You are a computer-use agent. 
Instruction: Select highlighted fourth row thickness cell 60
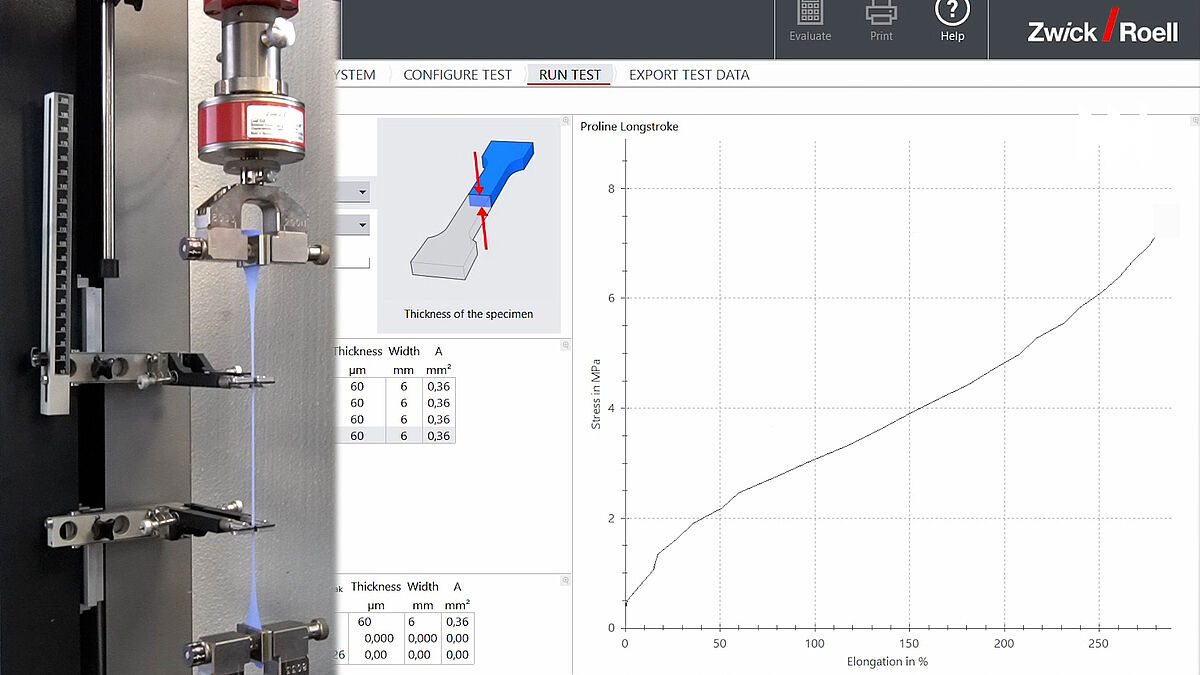pos(357,436)
